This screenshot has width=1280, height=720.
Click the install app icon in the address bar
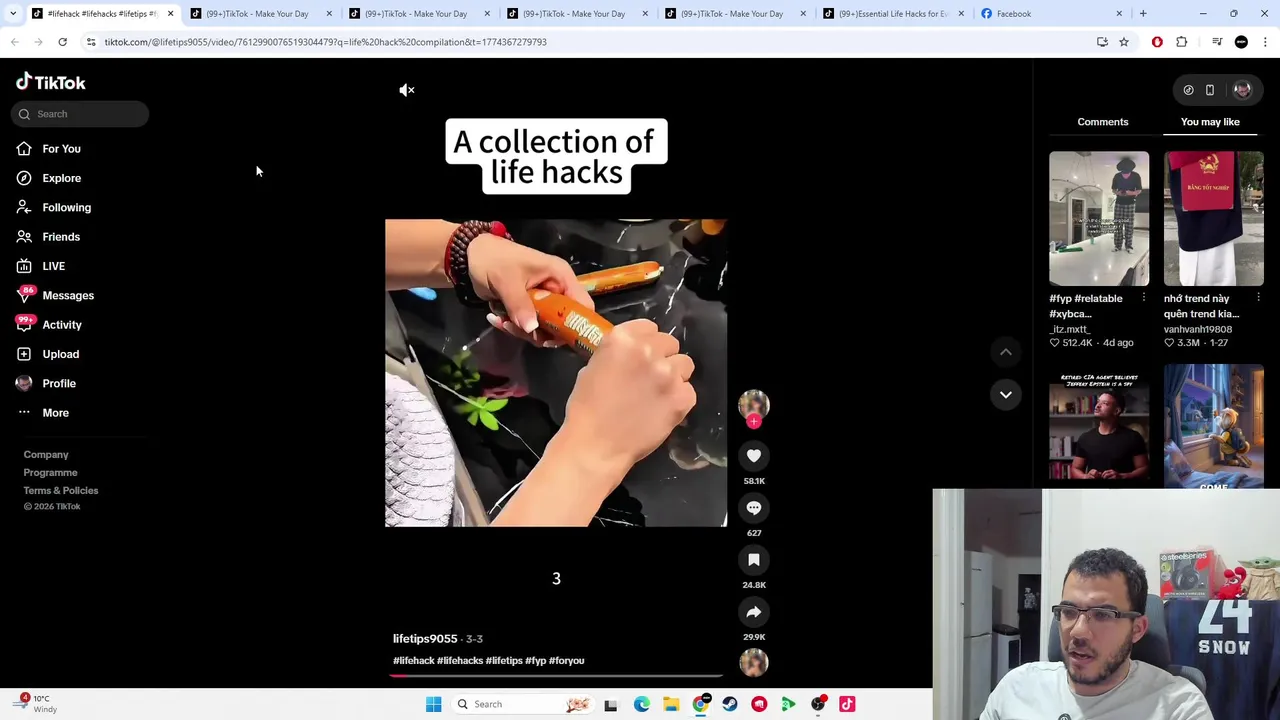click(1102, 42)
